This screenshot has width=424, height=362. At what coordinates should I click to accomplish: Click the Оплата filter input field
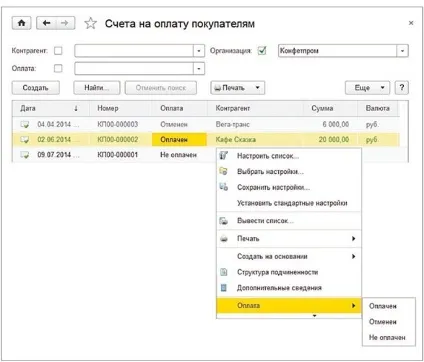point(134,69)
